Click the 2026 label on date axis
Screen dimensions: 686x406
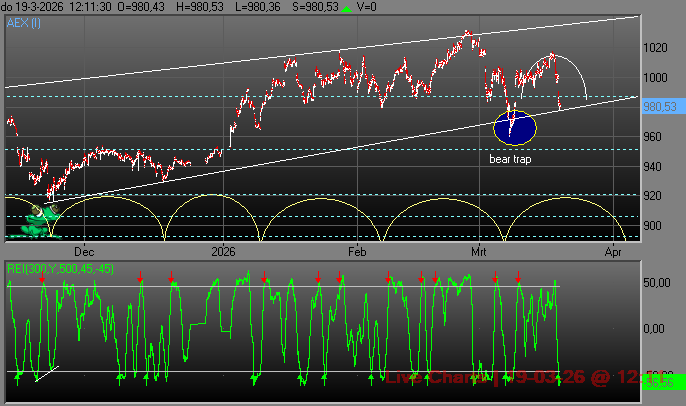pos(223,252)
